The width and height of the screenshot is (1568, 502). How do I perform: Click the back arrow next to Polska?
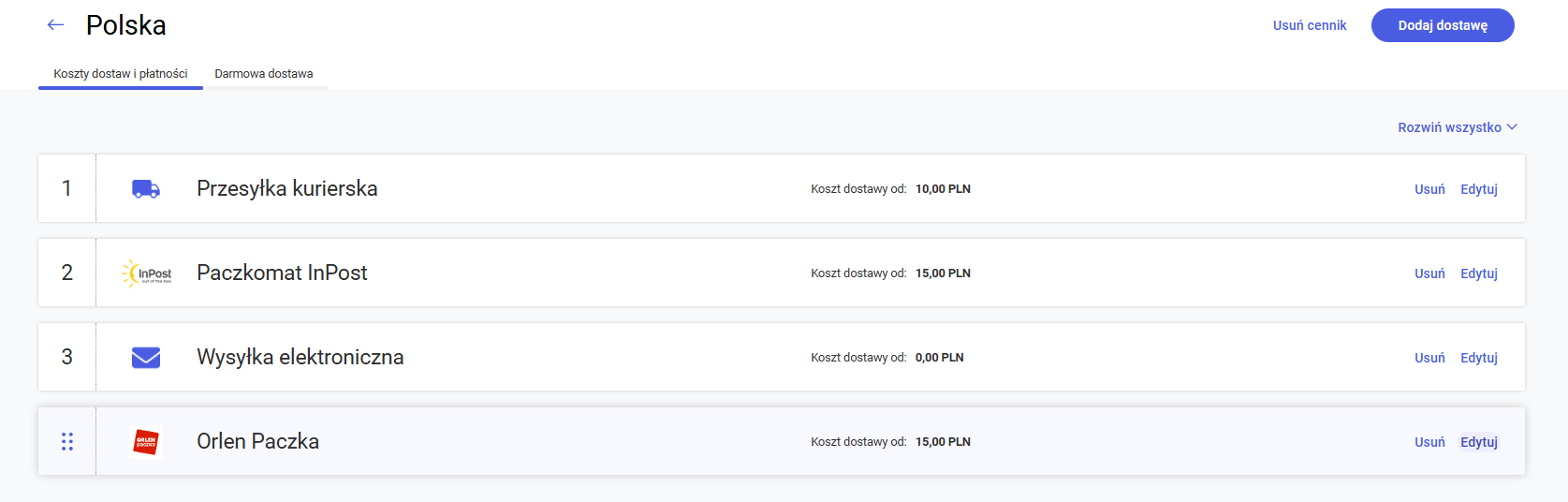(x=56, y=25)
